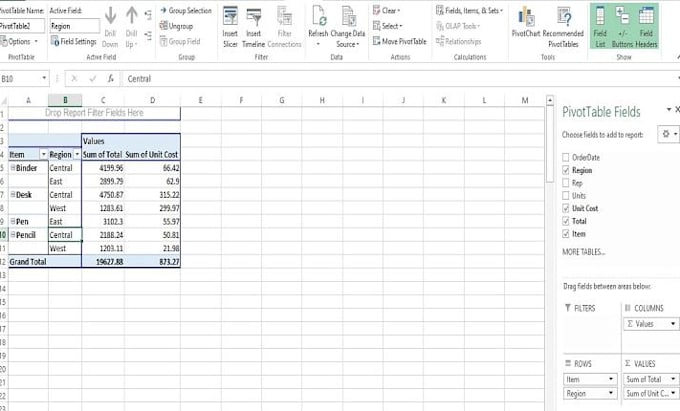Viewport: 680px width, 411px height.
Task: Select the cell containing 4750.87
Action: click(103, 195)
